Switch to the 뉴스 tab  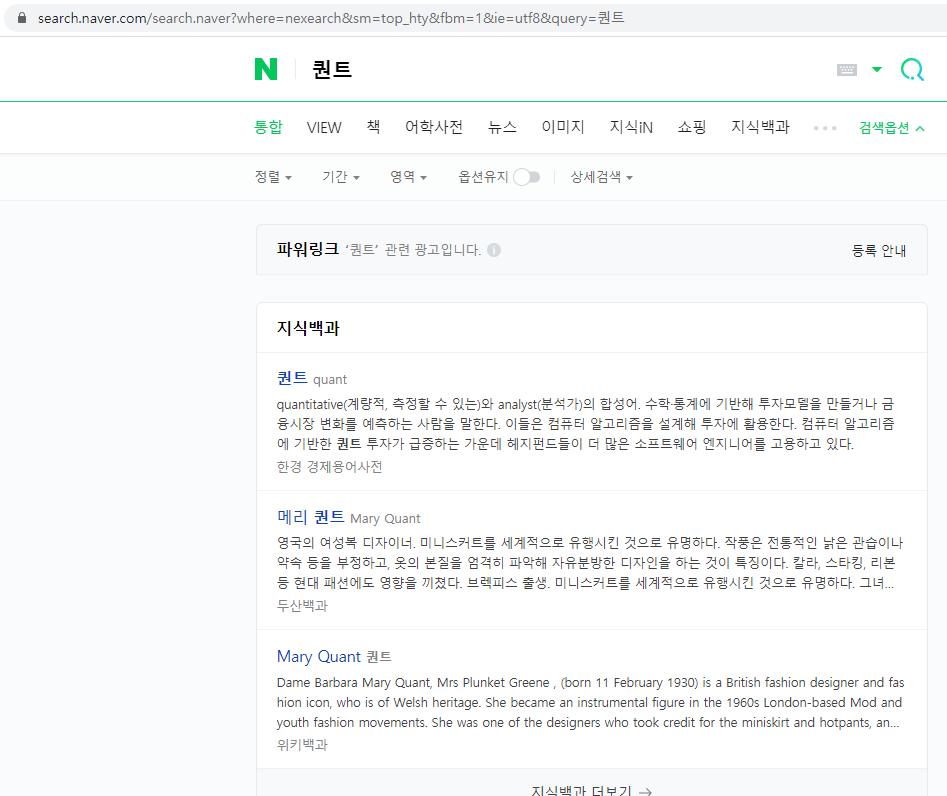(x=502, y=127)
